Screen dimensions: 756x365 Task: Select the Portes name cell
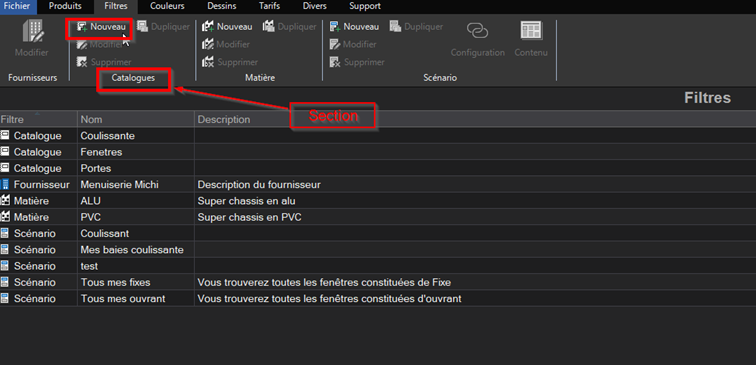[x=136, y=168]
